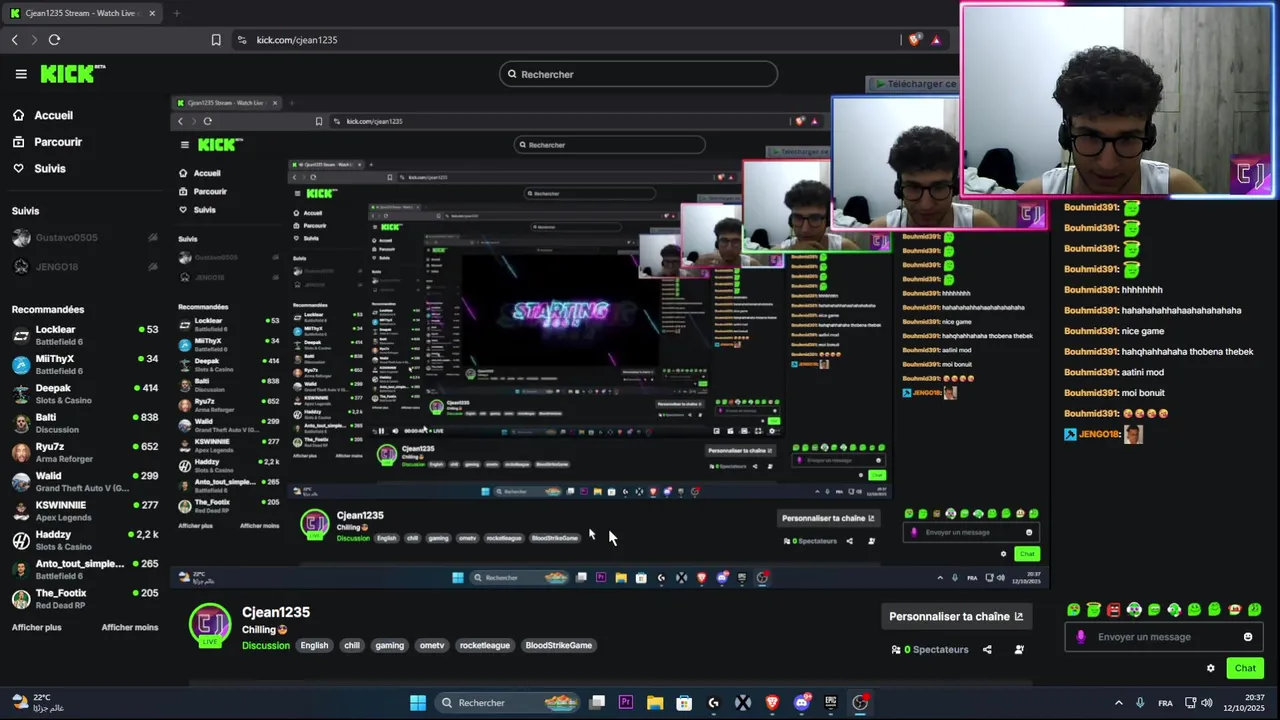Viewport: 1280px width, 720px height.
Task: Open Brave browser taskbar icon
Action: coord(772,703)
